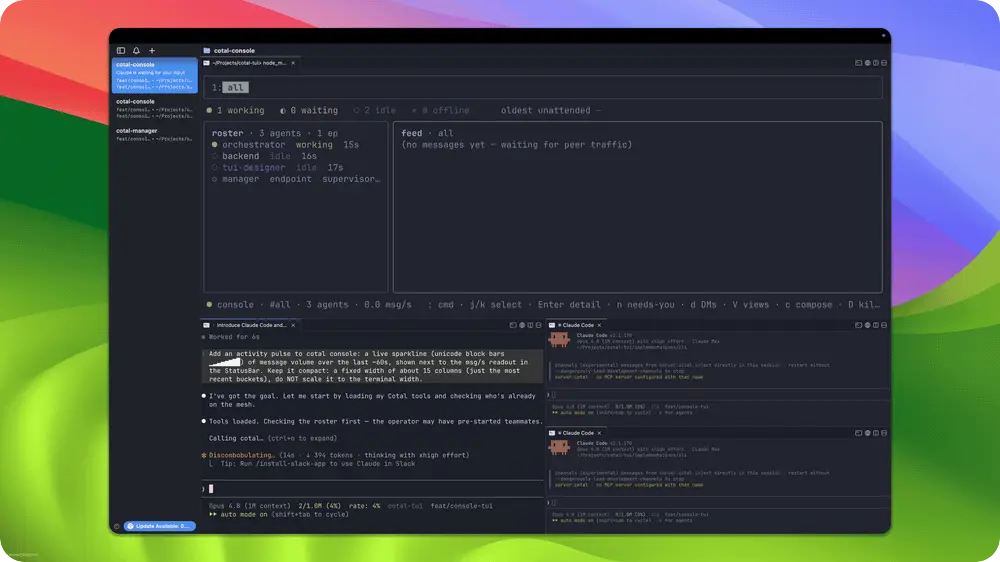
Task: Click 'c compose' hint in status bar
Action: coord(808,305)
